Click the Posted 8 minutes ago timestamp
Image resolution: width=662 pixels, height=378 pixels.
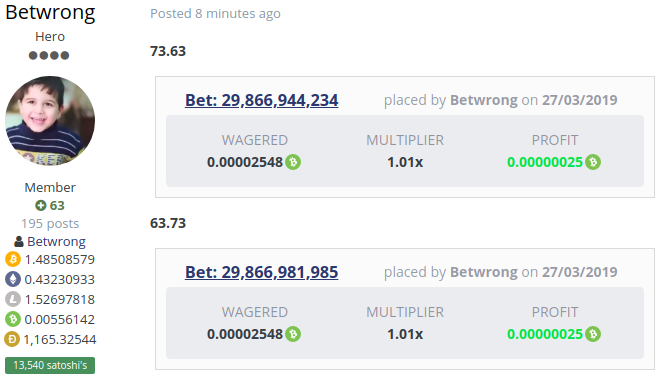tap(215, 14)
